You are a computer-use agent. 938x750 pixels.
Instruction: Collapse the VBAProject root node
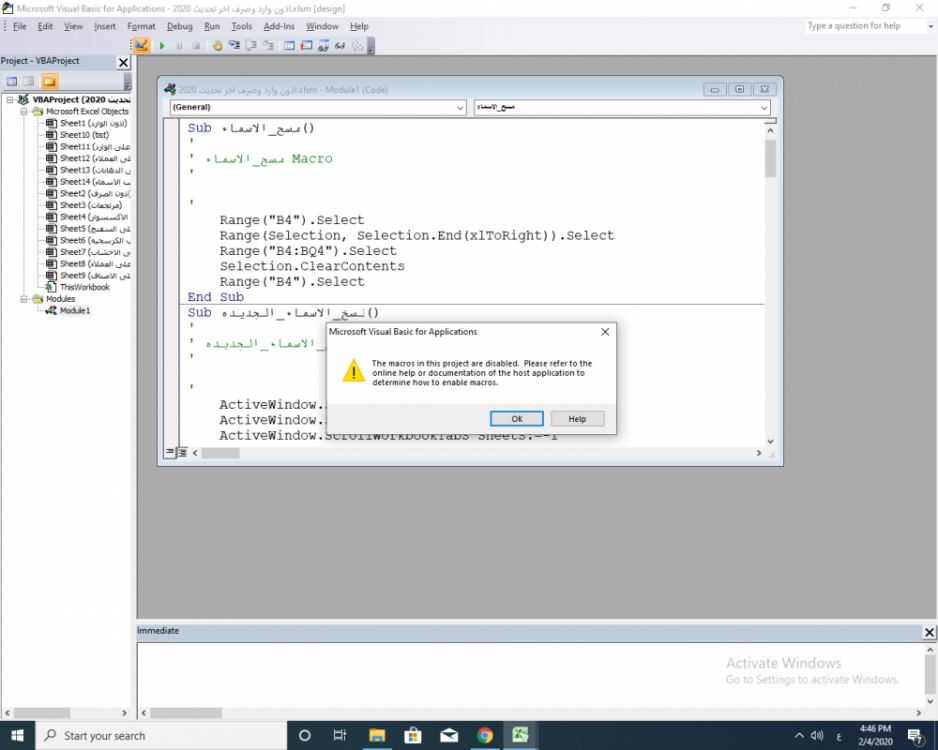click(10, 100)
